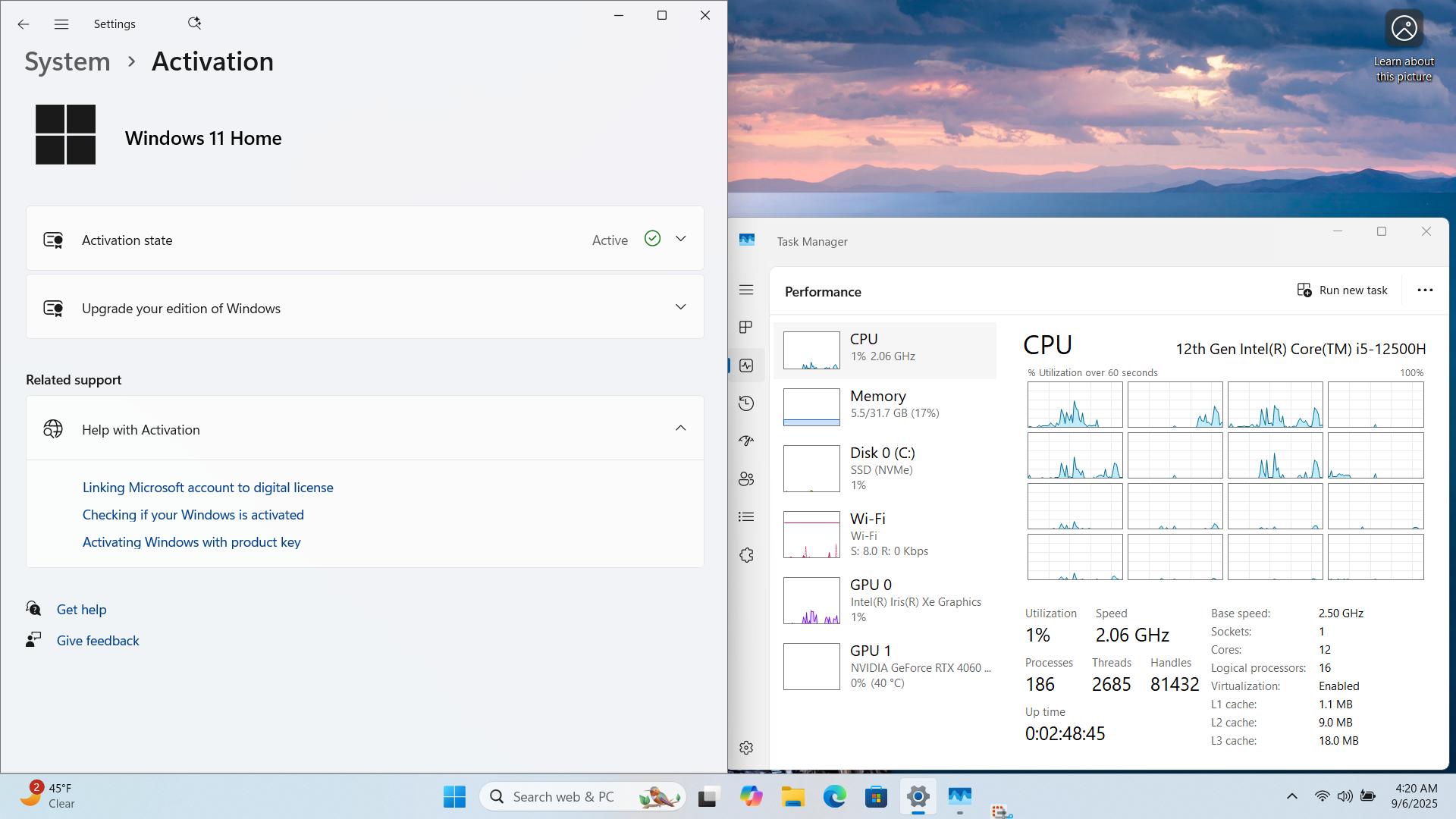Collapse the Help with Activation section
The width and height of the screenshot is (1456, 819).
click(365, 428)
